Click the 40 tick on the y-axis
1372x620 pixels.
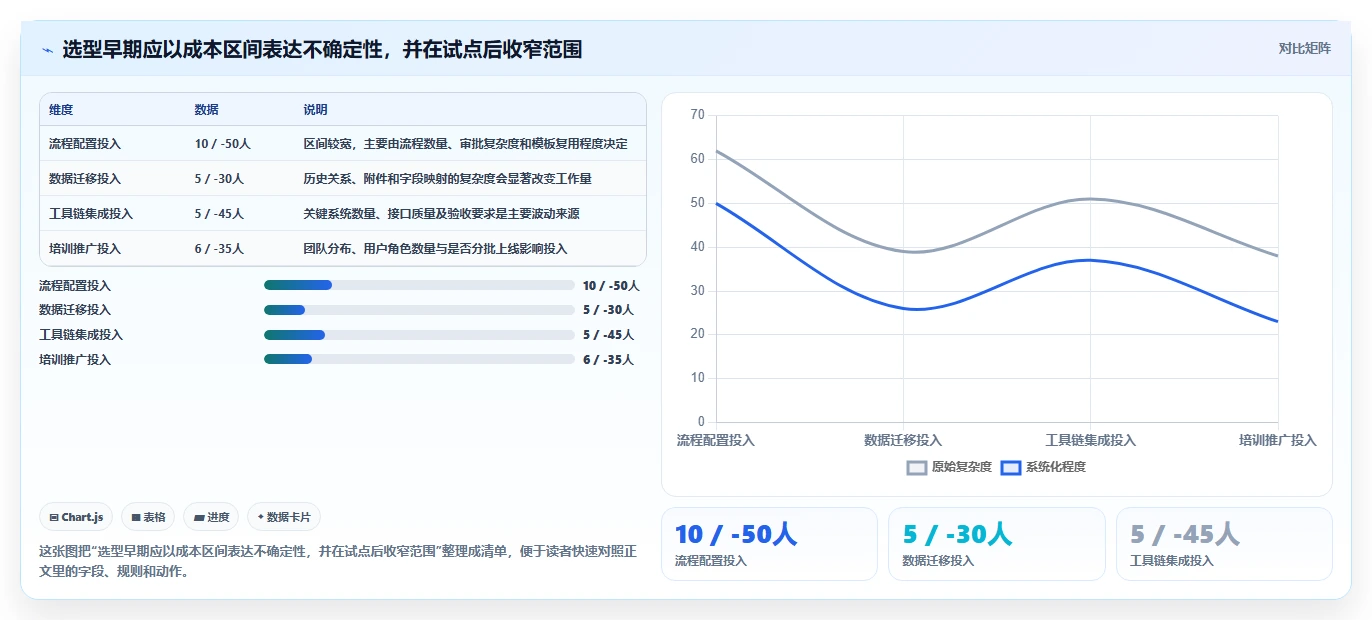(697, 247)
